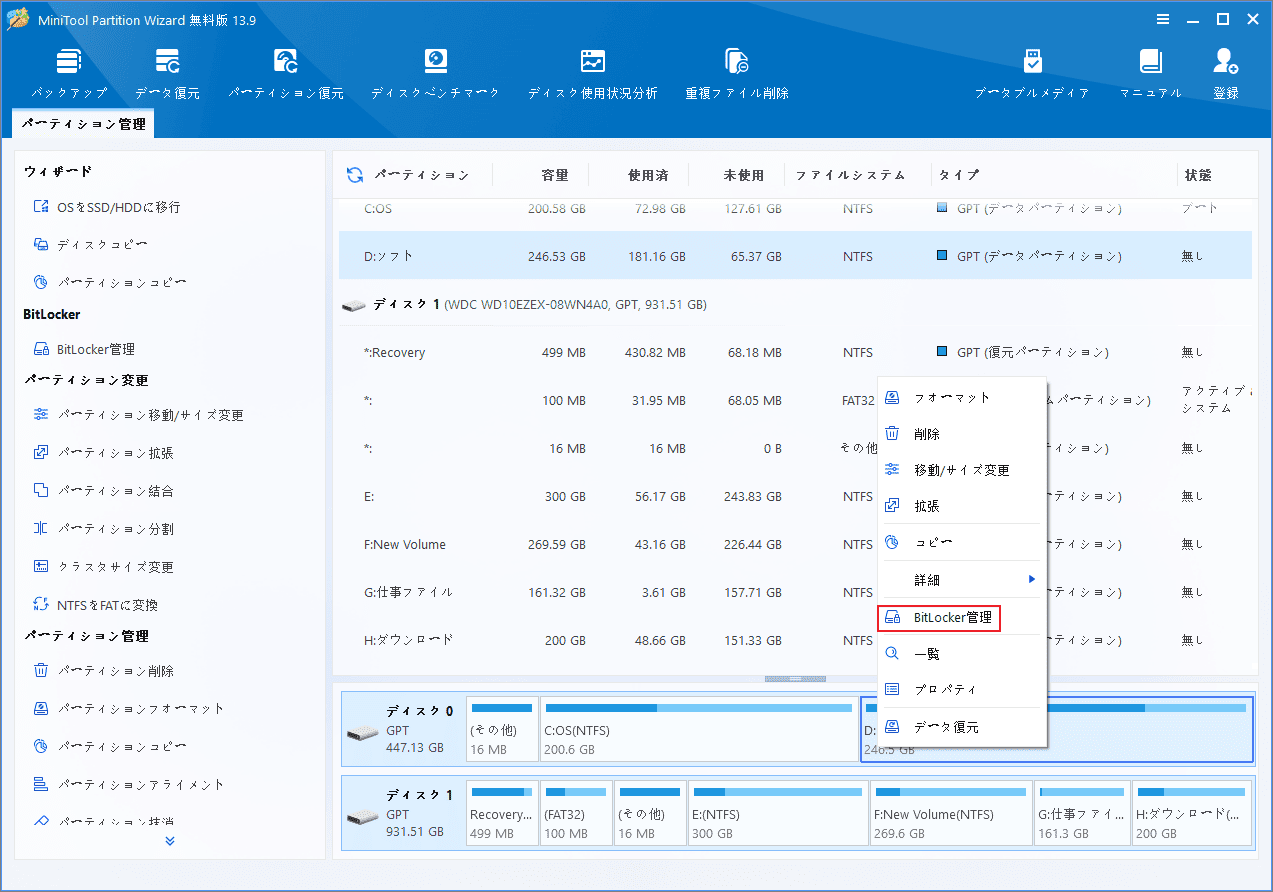This screenshot has width=1273, height=892.
Task: Expand sidebar with the double-chevron arrow
Action: 170,841
